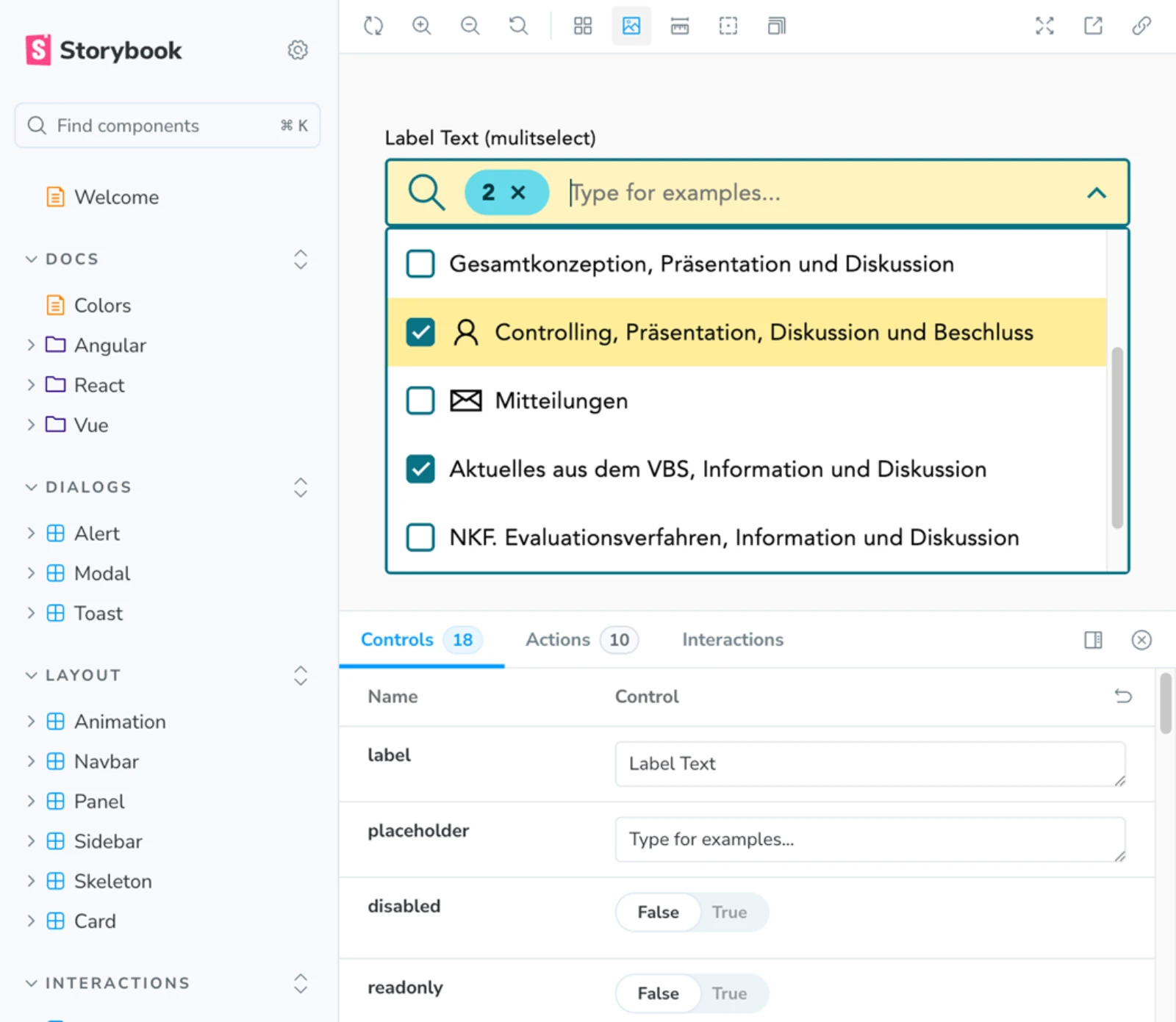This screenshot has width=1176, height=1022.
Task: Click the remount component reload icon
Action: [x=373, y=26]
